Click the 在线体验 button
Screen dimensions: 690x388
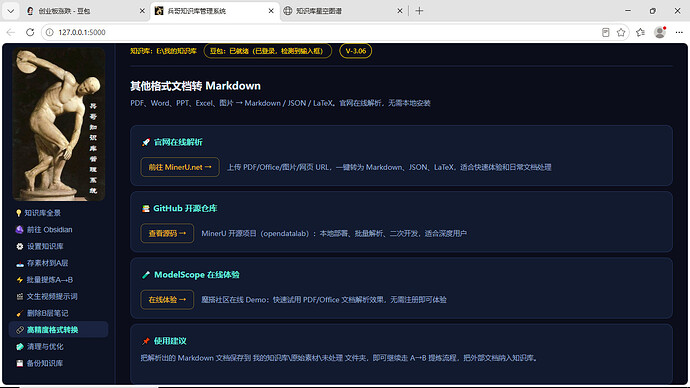pyautogui.click(x=167, y=300)
